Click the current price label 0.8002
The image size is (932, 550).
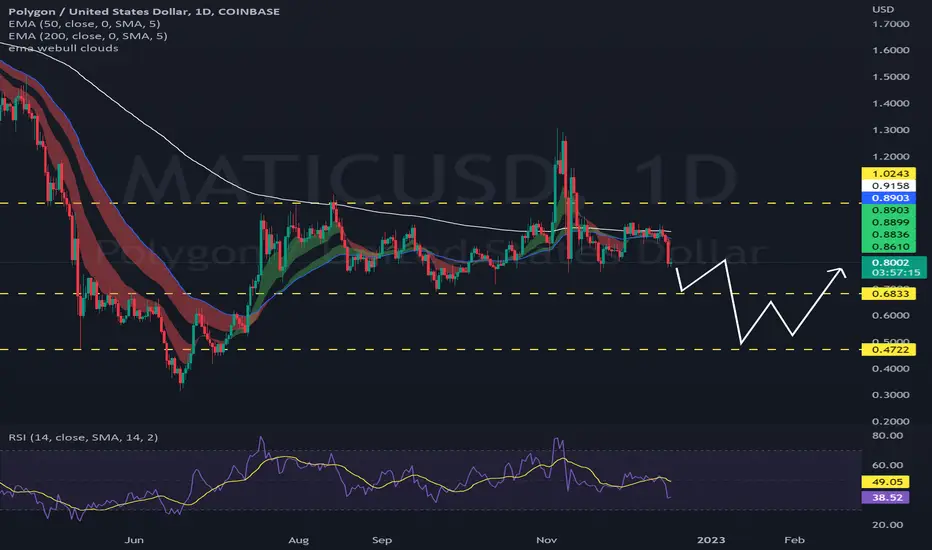click(890, 262)
